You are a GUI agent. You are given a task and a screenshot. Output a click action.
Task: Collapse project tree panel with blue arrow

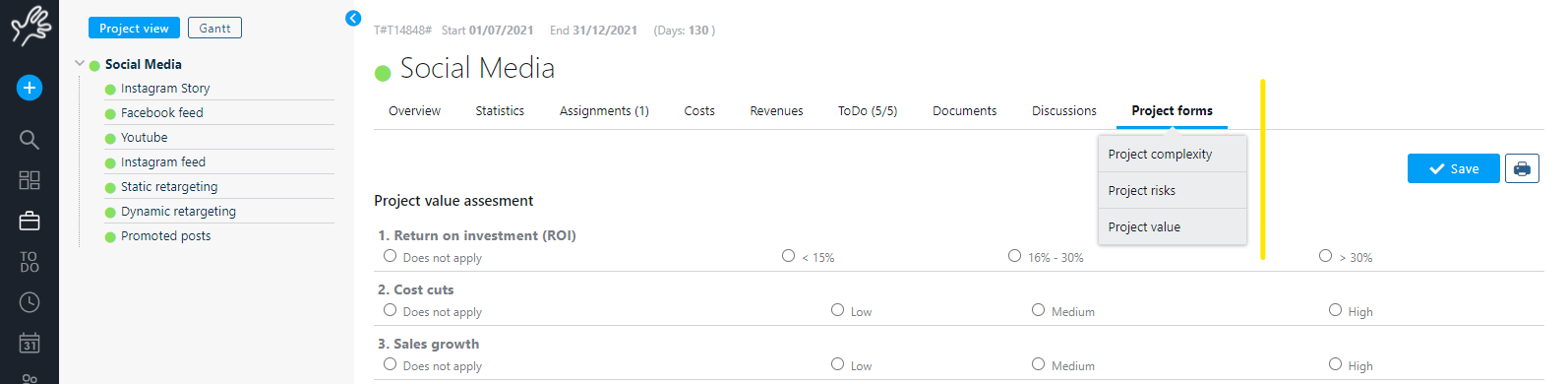pyautogui.click(x=353, y=18)
